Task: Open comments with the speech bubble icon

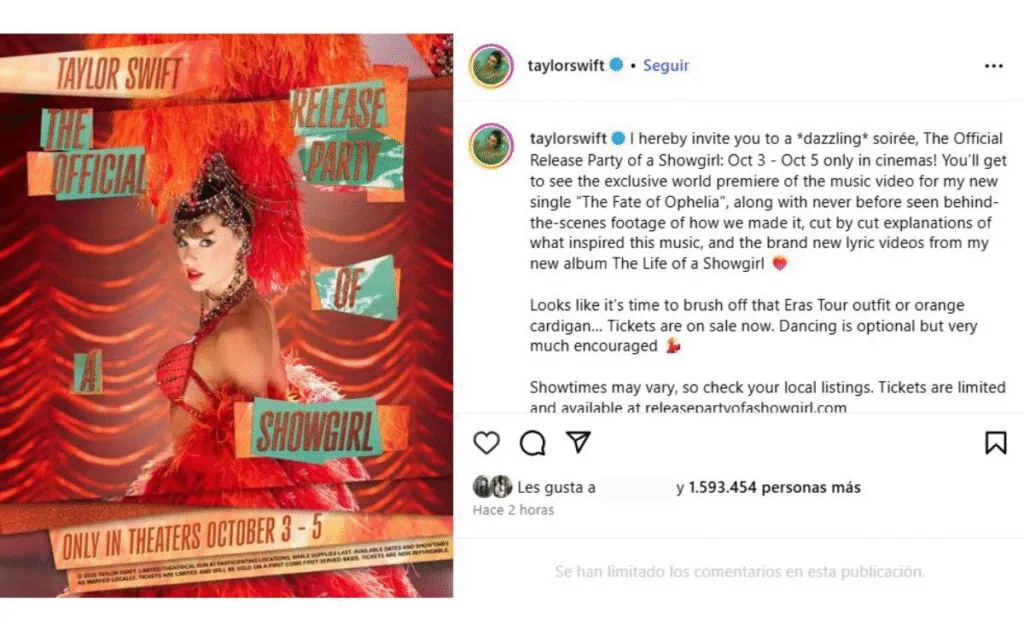Action: [x=532, y=443]
